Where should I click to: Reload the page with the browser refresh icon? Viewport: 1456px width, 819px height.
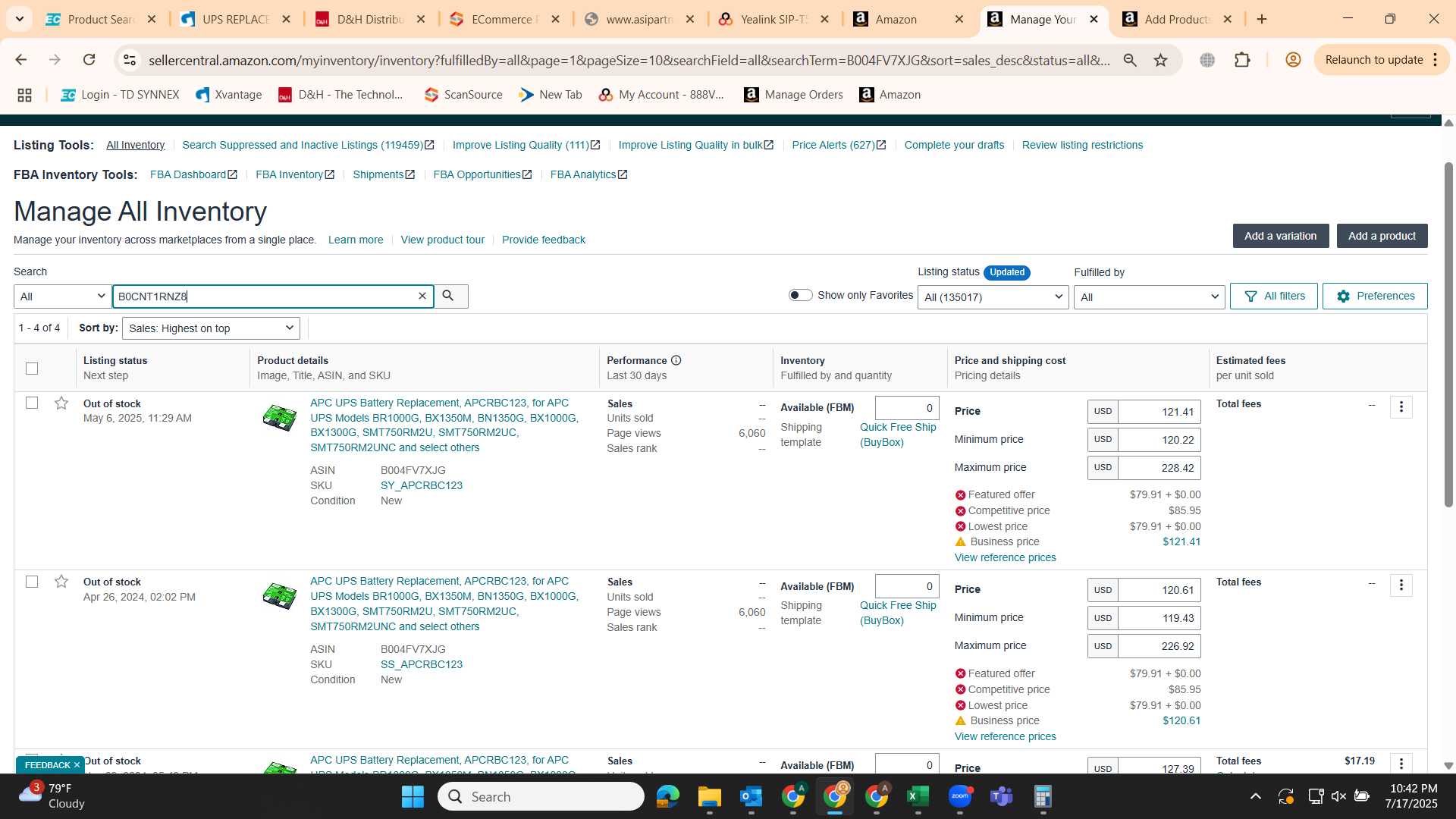(89, 60)
